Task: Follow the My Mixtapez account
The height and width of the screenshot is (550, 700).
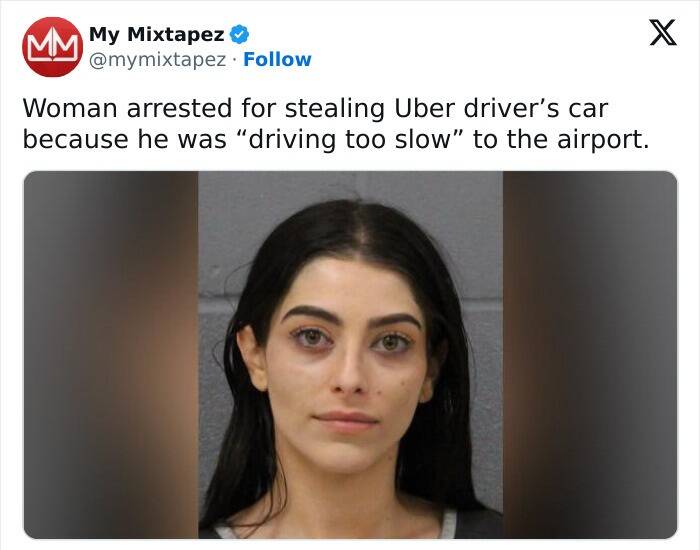Action: coord(277,59)
